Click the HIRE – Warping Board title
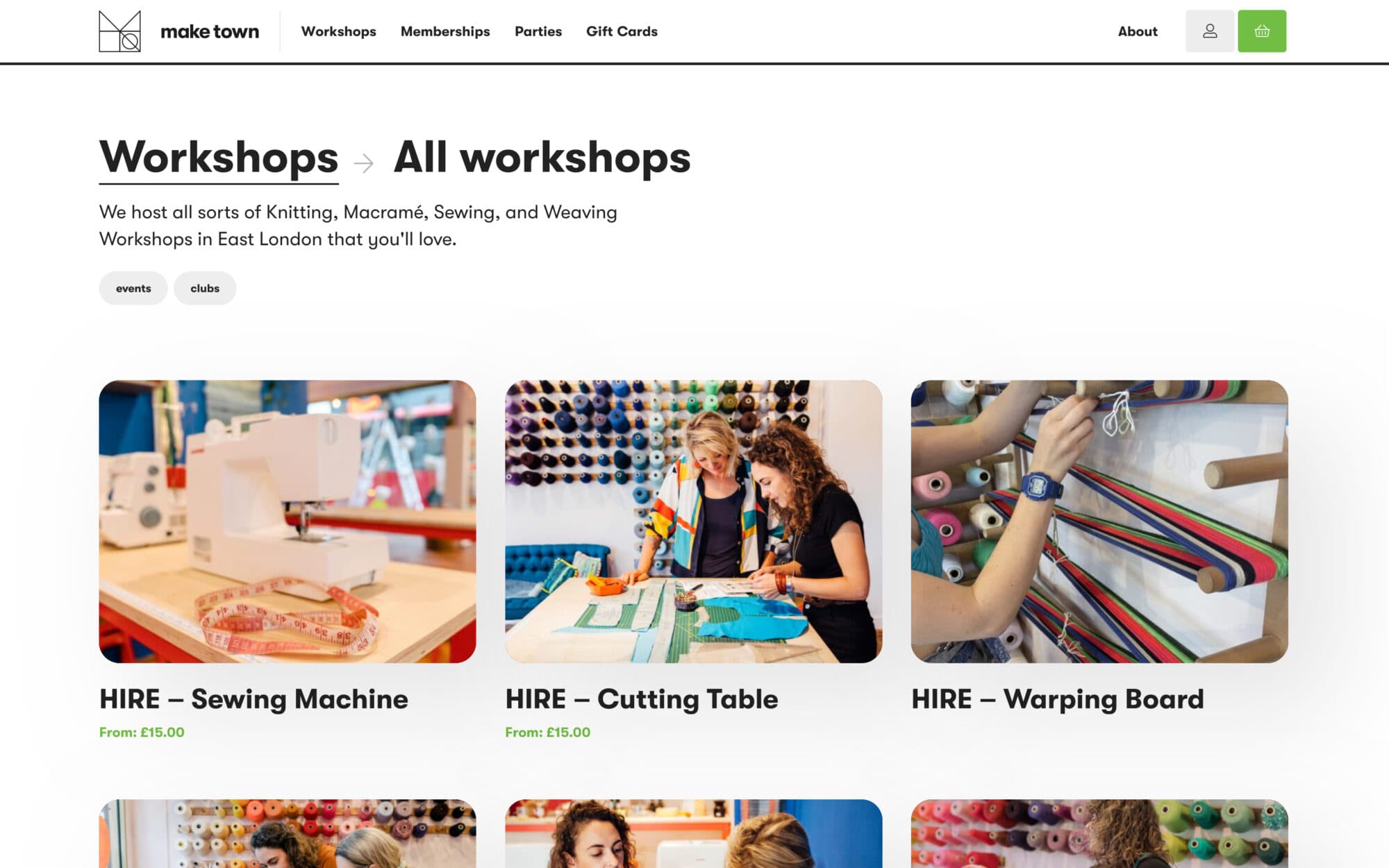 pos(1058,699)
